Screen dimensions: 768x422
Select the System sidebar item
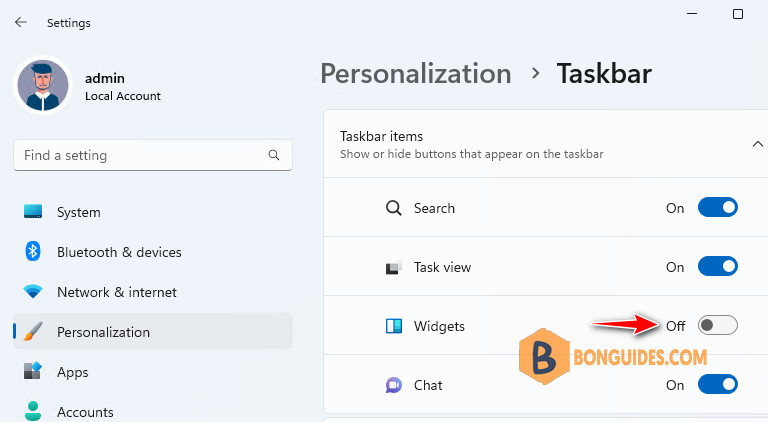[78, 212]
